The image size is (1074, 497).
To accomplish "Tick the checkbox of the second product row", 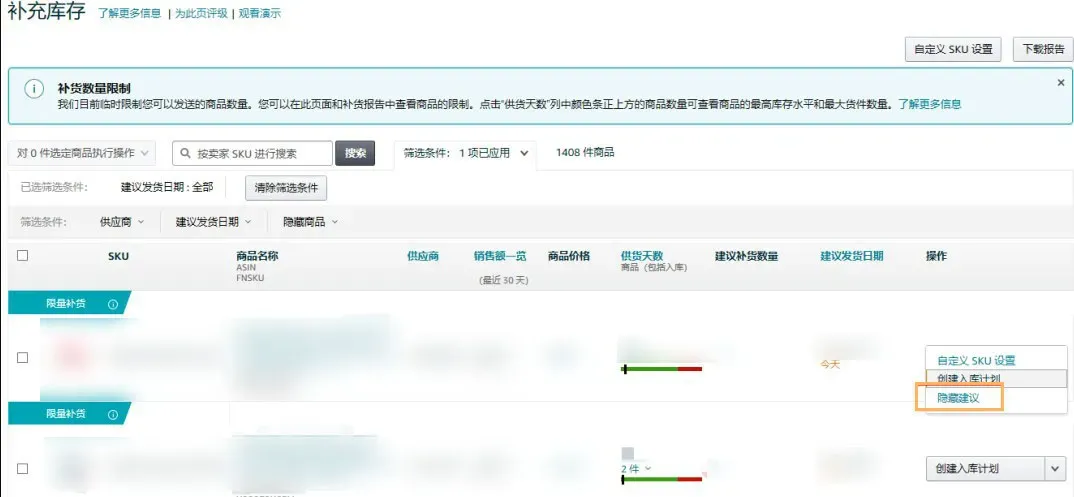I will coord(23,468).
